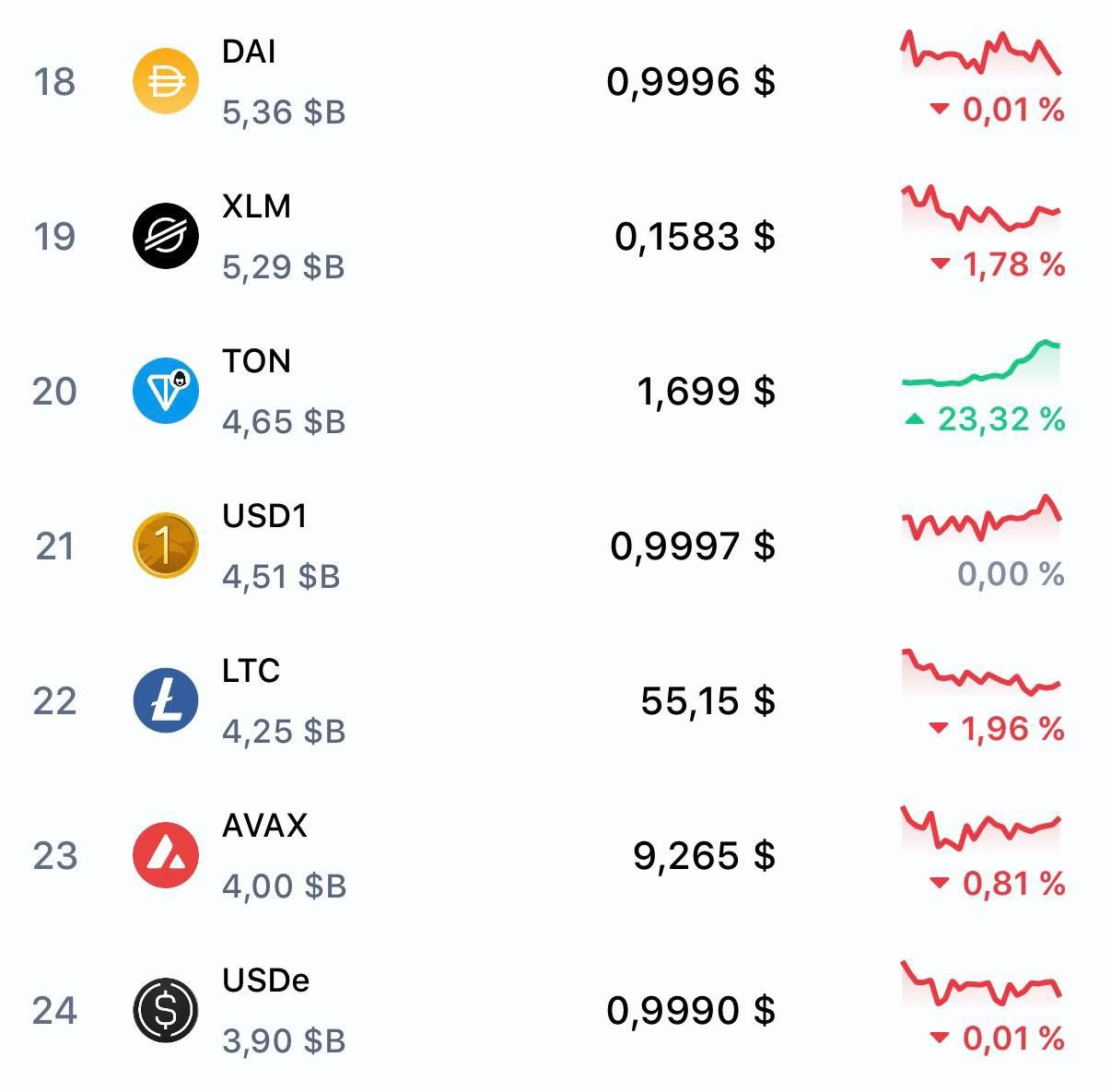Image resolution: width=1111 pixels, height=1092 pixels.
Task: View the TON green price chart
Action: click(981, 363)
